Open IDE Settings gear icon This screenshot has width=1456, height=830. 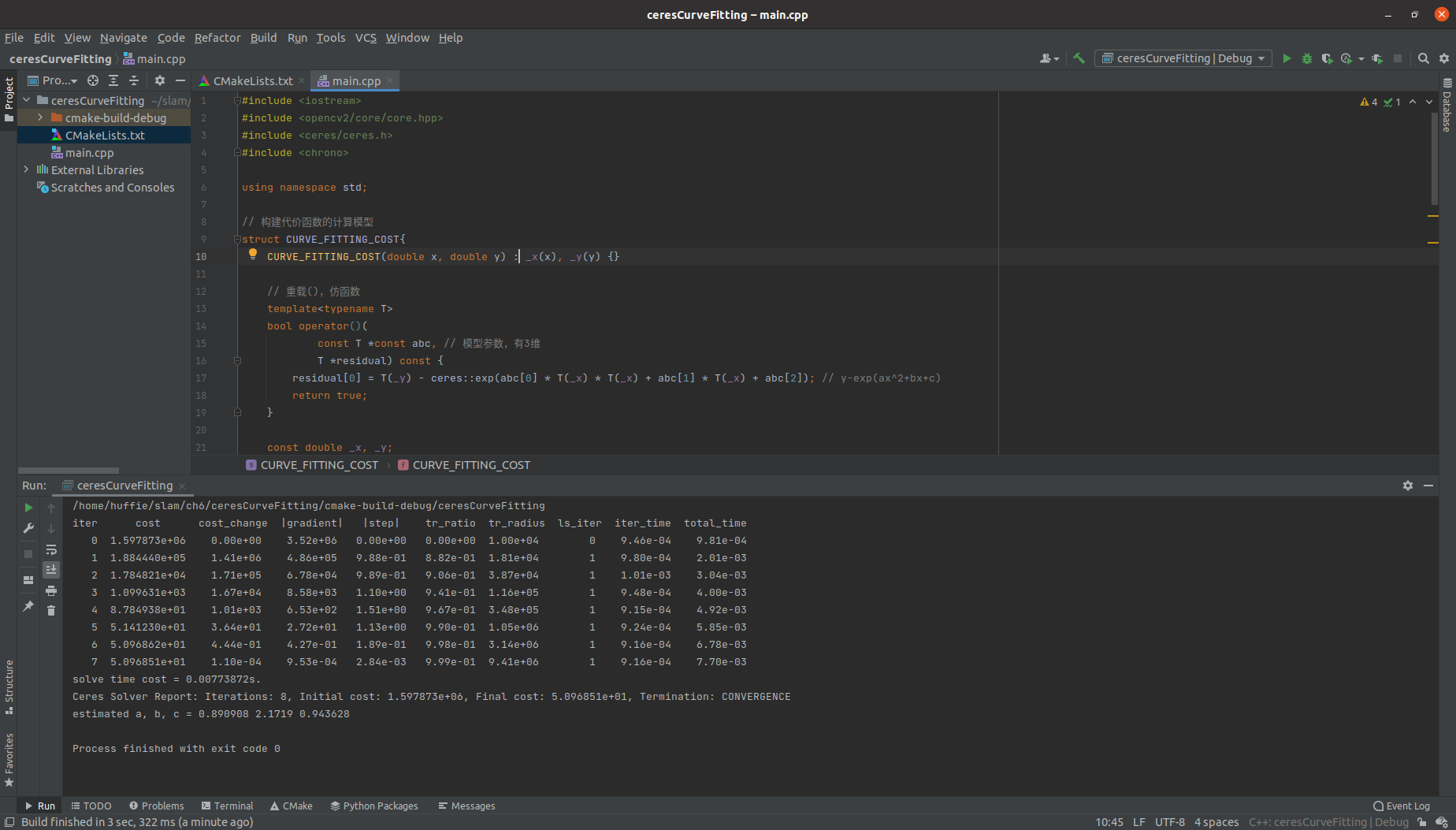[x=1444, y=58]
